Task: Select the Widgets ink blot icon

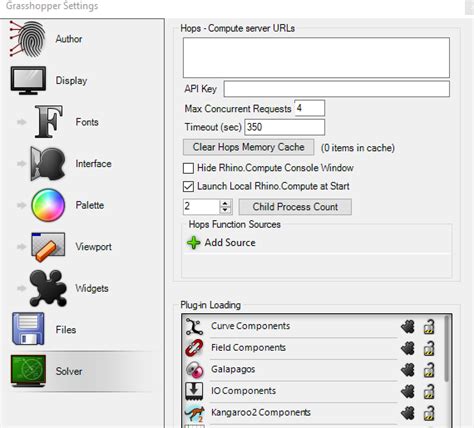Action: 48,288
